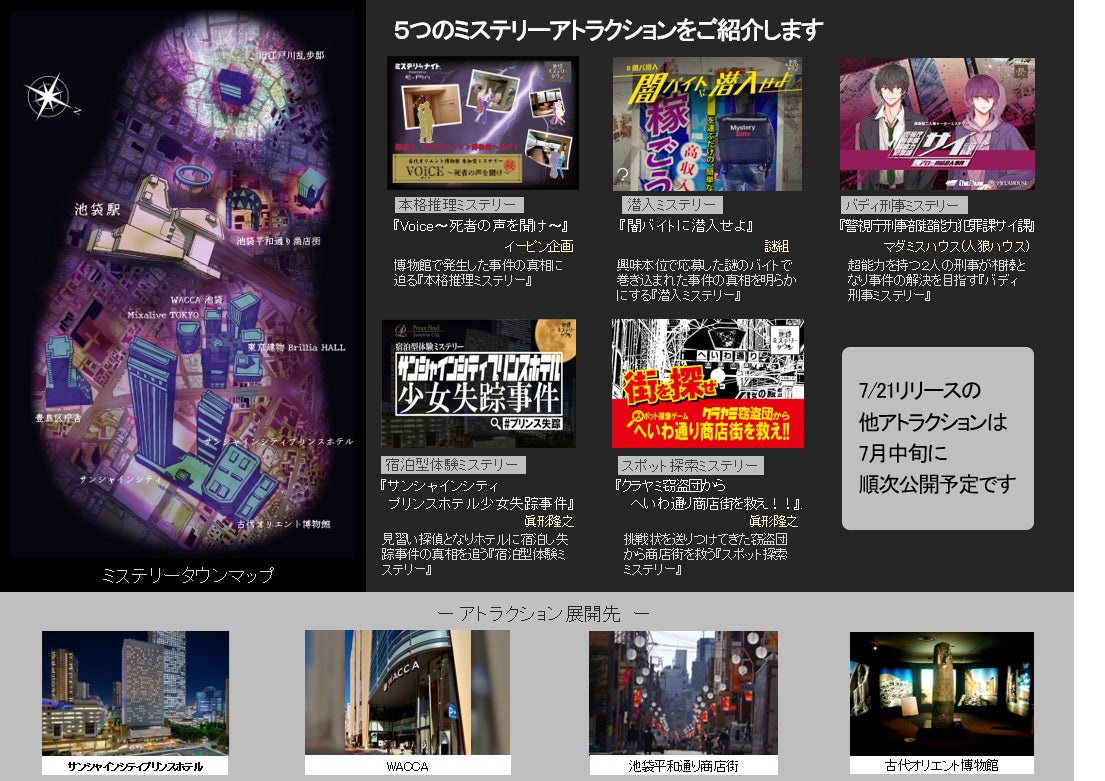The image size is (1105, 781).
Task: Select the Voice attraction thumbnail
Action: pyautogui.click(x=483, y=123)
